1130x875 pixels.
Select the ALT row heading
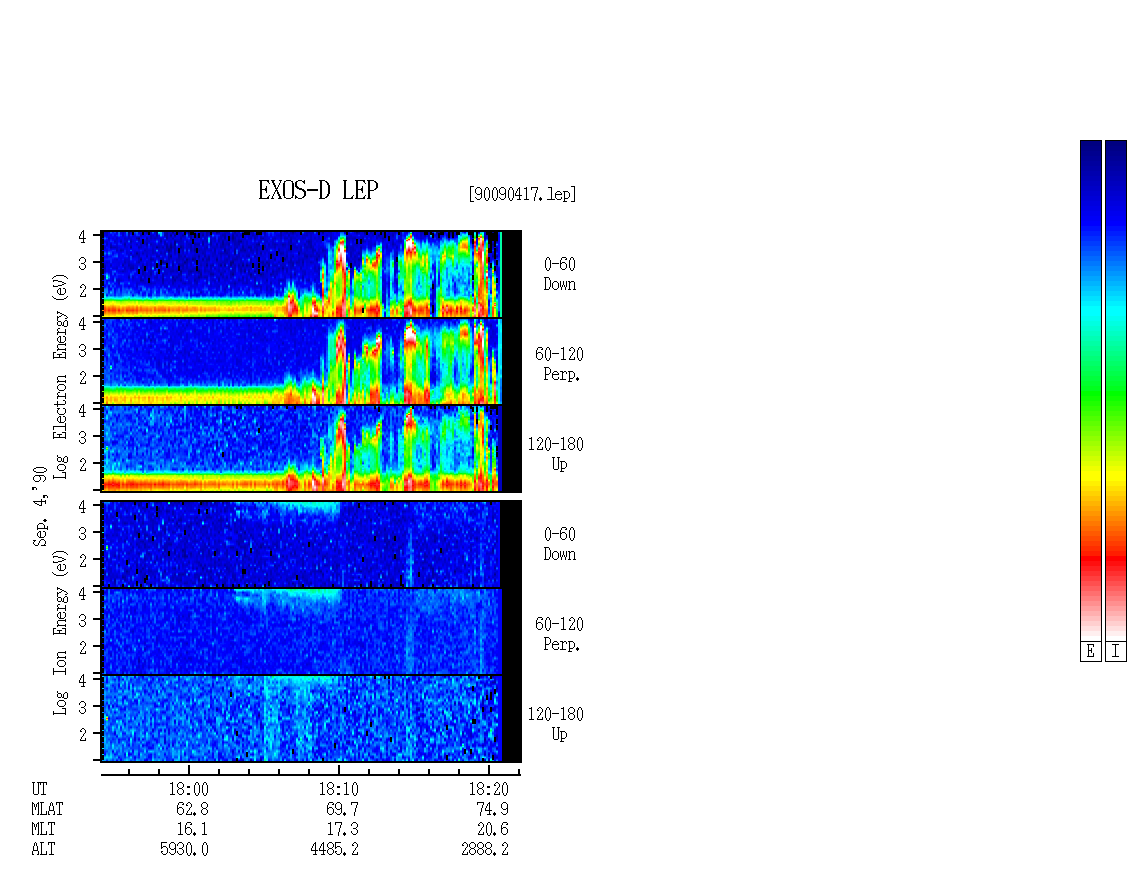[x=43, y=850]
